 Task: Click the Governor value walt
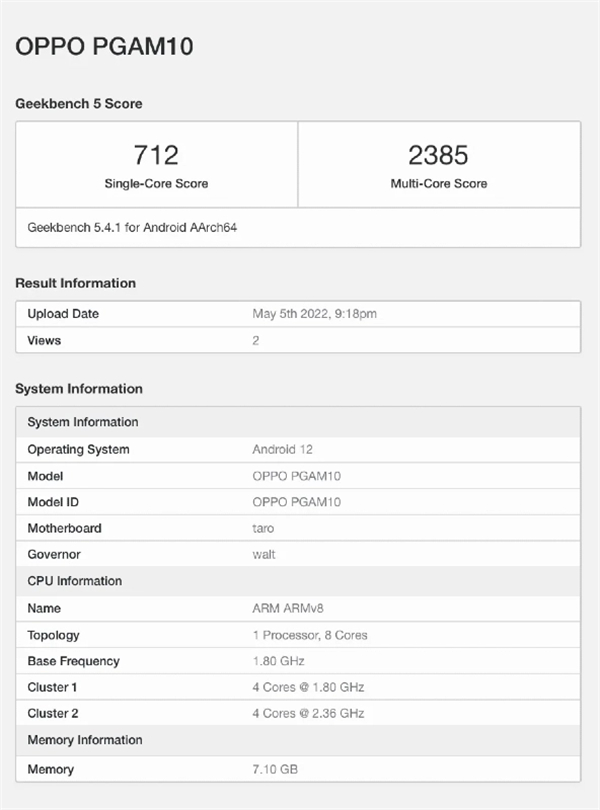point(264,554)
